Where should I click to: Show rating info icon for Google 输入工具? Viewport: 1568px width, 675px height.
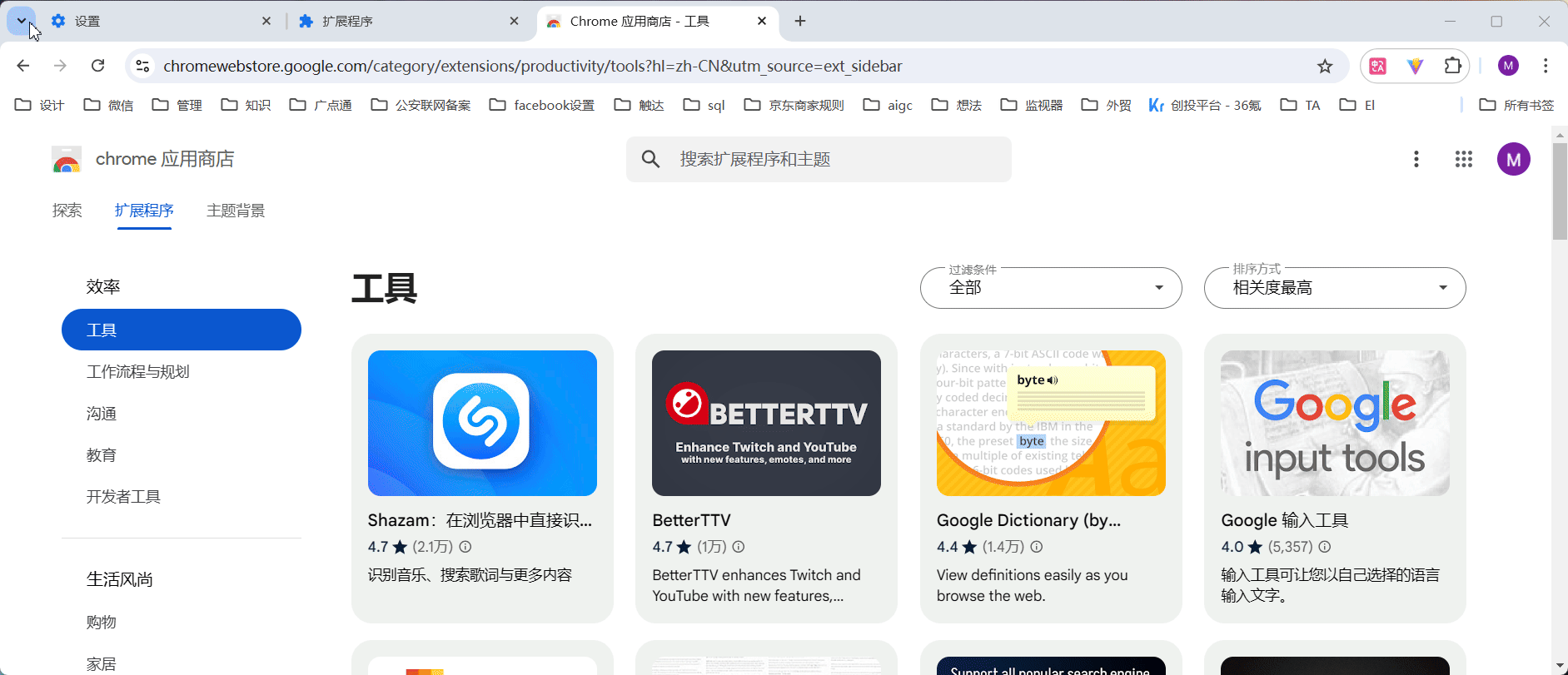pos(1325,547)
